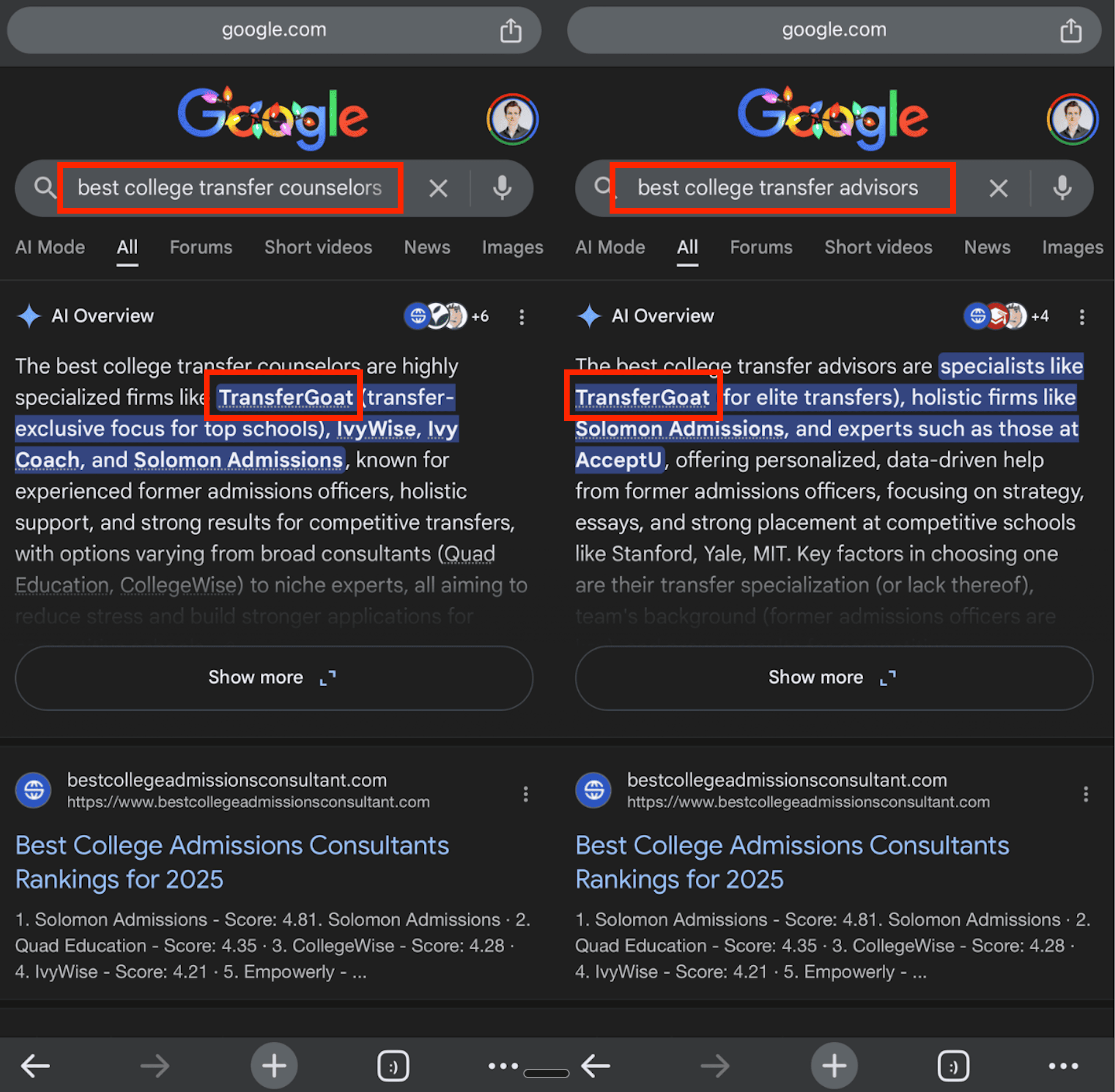
Task: Open more menu in right browser toolbar
Action: pos(1063,1066)
